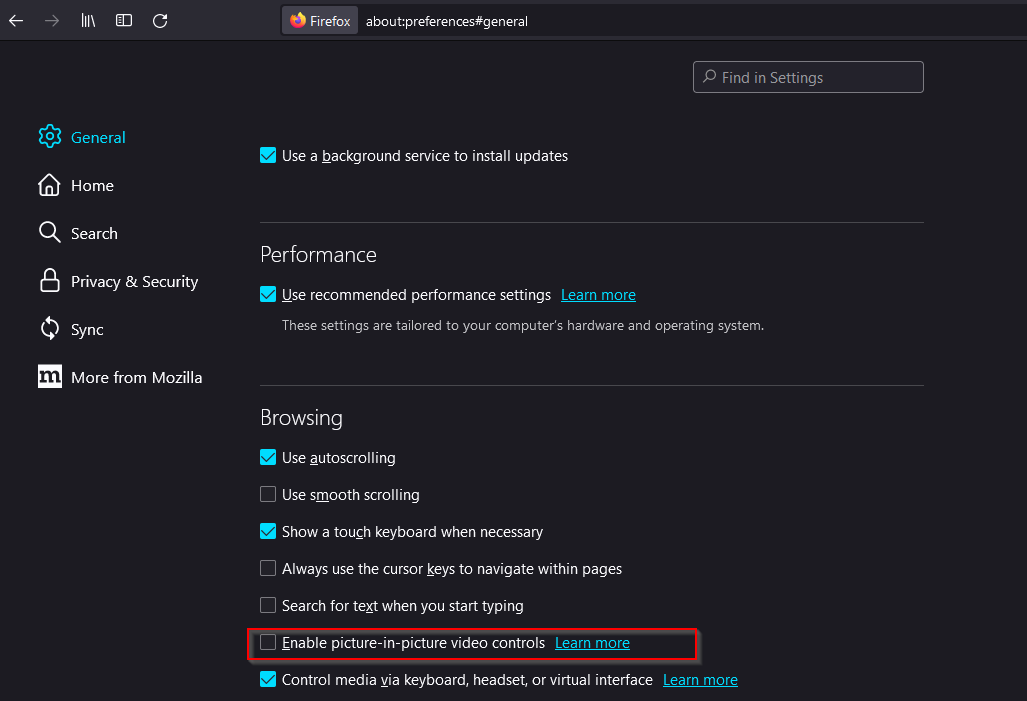This screenshot has height=701, width=1027.
Task: Click the back arrow navigation button
Action: click(x=16, y=21)
